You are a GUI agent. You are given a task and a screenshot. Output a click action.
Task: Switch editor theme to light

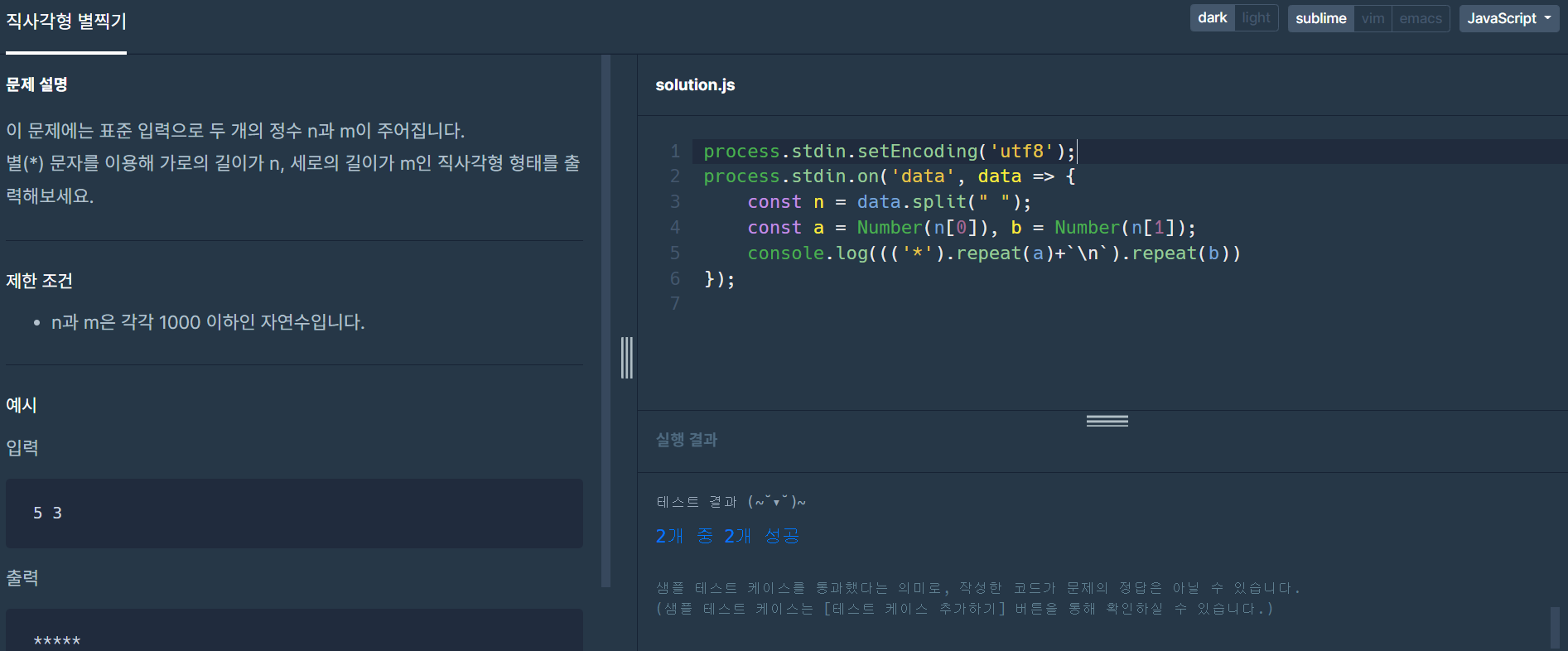(x=1256, y=18)
